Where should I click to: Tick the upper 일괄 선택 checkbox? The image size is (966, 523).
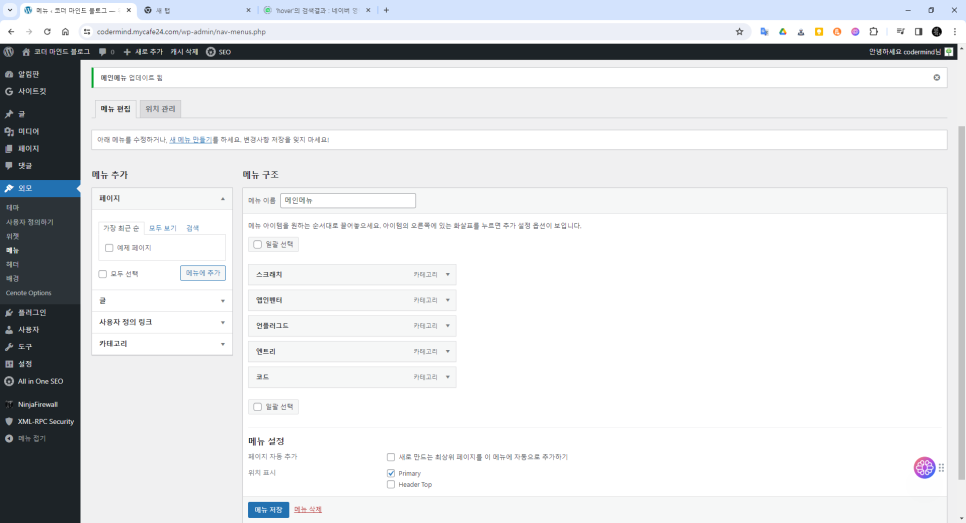258,245
